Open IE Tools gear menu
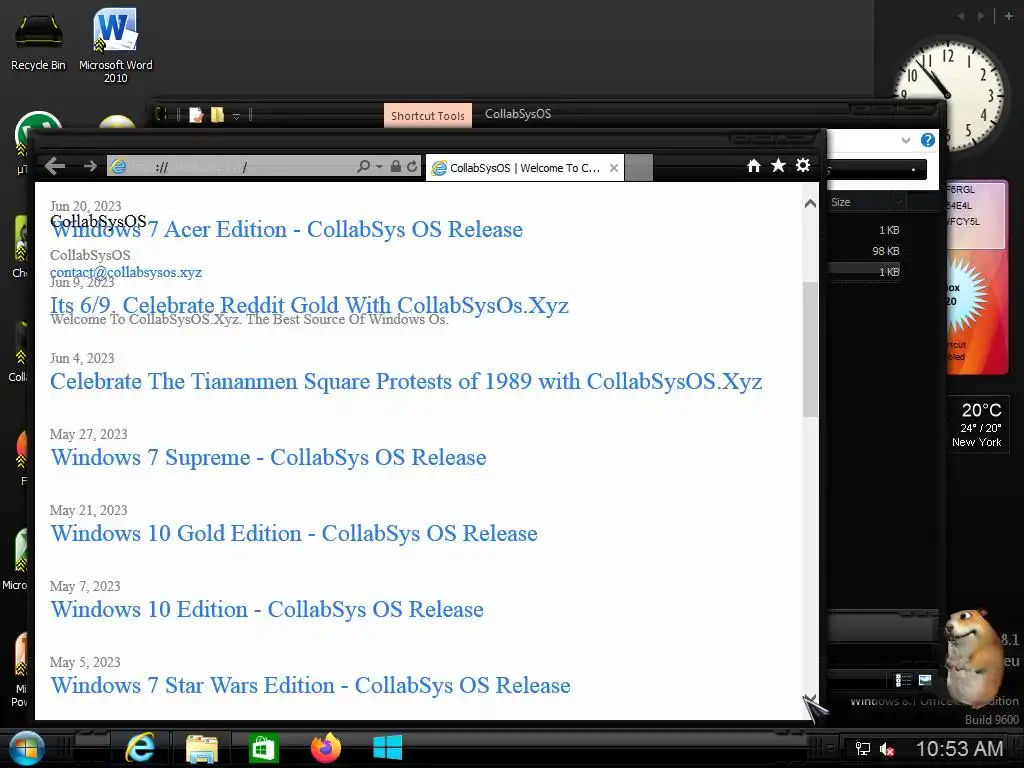Viewport: 1024px width, 768px height. 803,166
